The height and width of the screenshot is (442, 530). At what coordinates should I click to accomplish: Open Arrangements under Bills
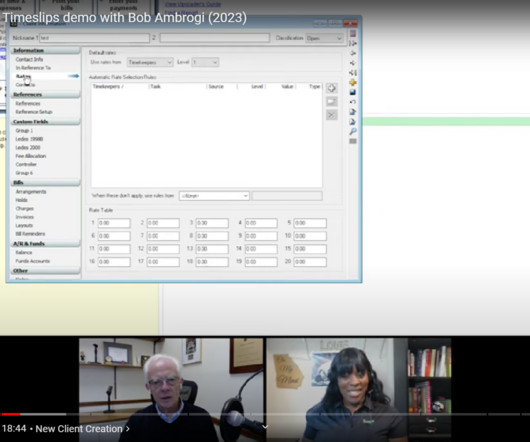31,192
